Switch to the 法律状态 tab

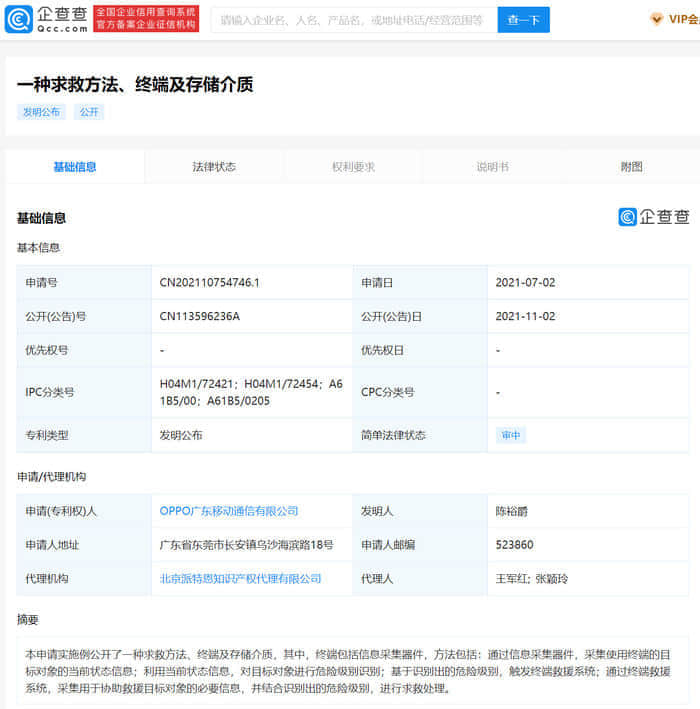pyautogui.click(x=214, y=167)
